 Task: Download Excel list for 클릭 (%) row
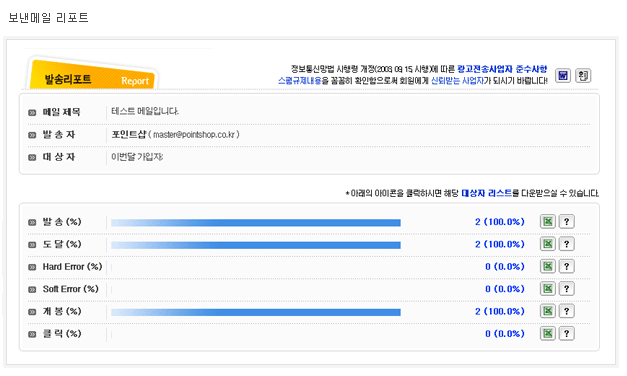[x=548, y=333]
